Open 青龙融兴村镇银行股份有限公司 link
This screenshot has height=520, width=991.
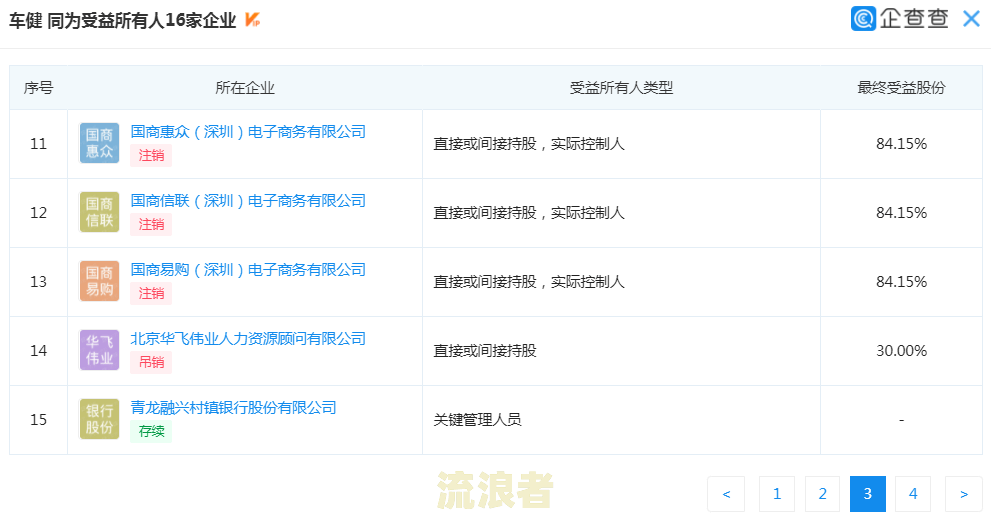pyautogui.click(x=233, y=408)
